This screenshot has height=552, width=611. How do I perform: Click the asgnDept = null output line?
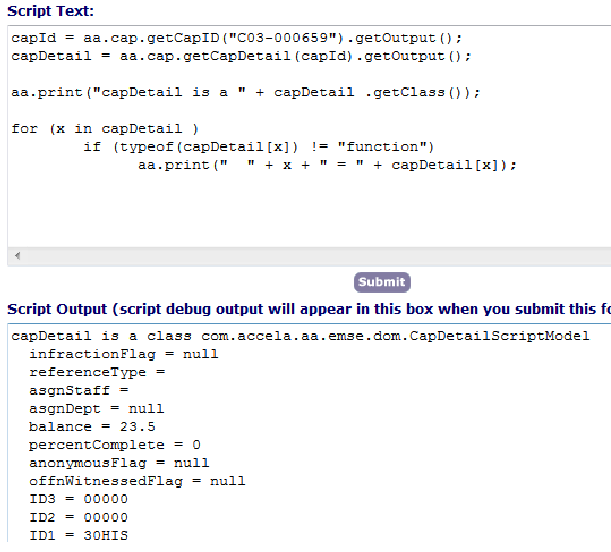[96, 408]
